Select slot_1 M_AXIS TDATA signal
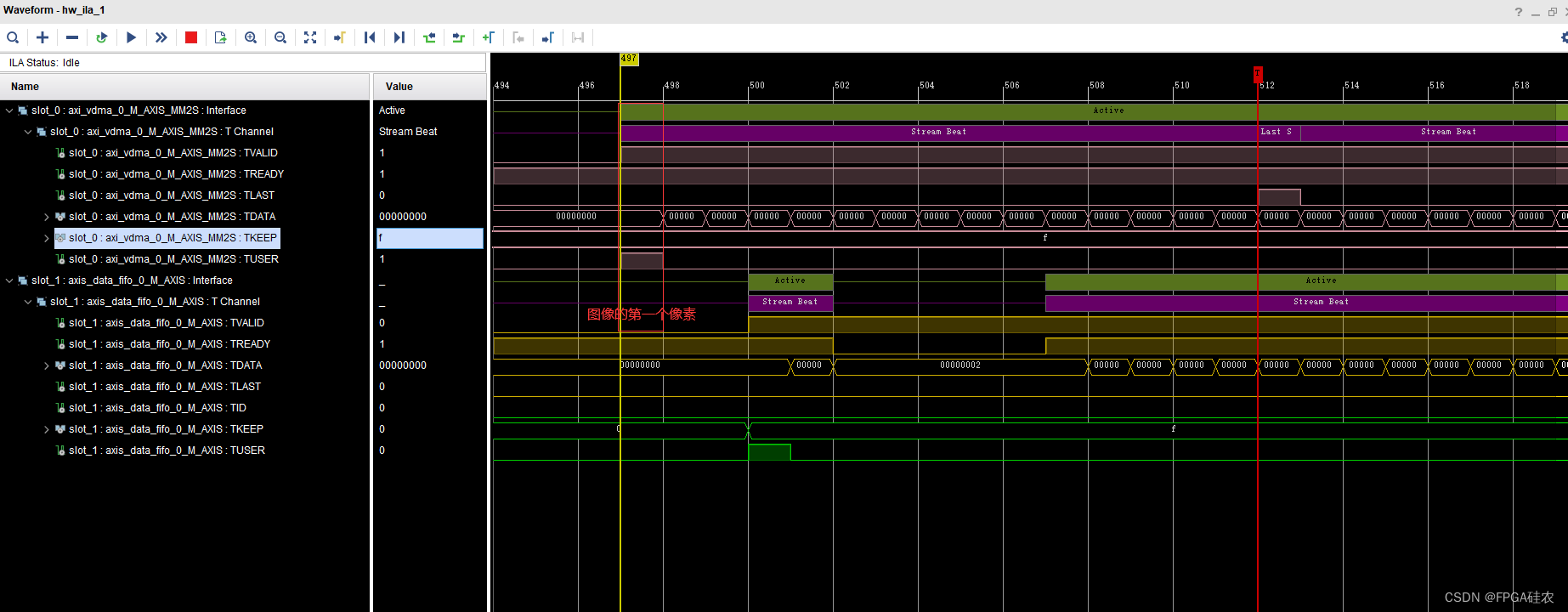 pos(166,365)
